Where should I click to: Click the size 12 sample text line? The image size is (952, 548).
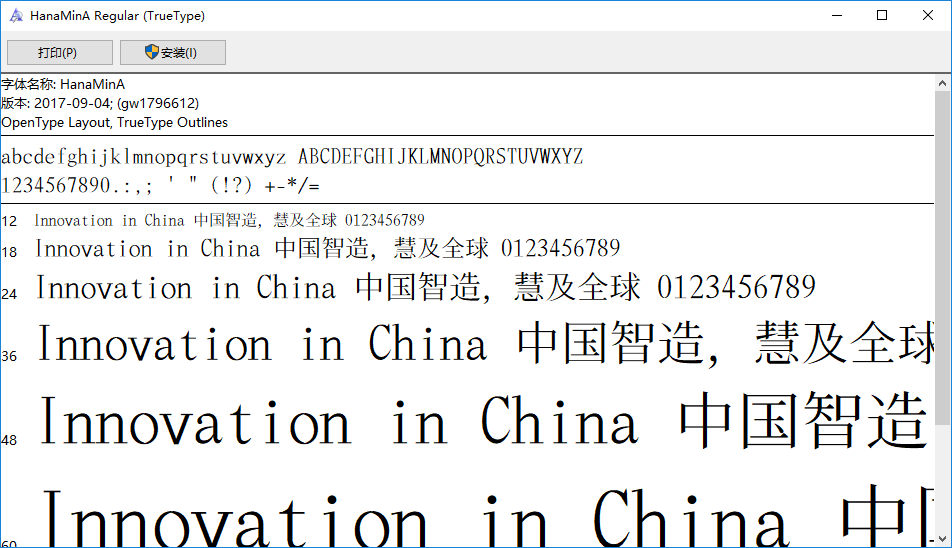[230, 220]
